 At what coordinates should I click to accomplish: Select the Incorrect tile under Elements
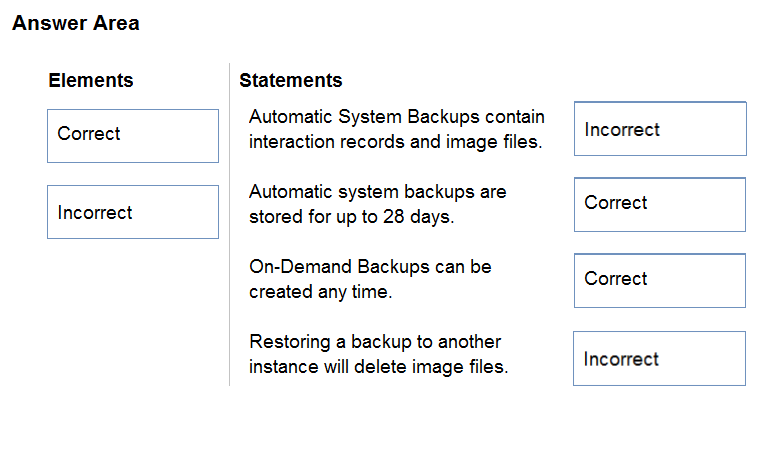tap(133, 212)
